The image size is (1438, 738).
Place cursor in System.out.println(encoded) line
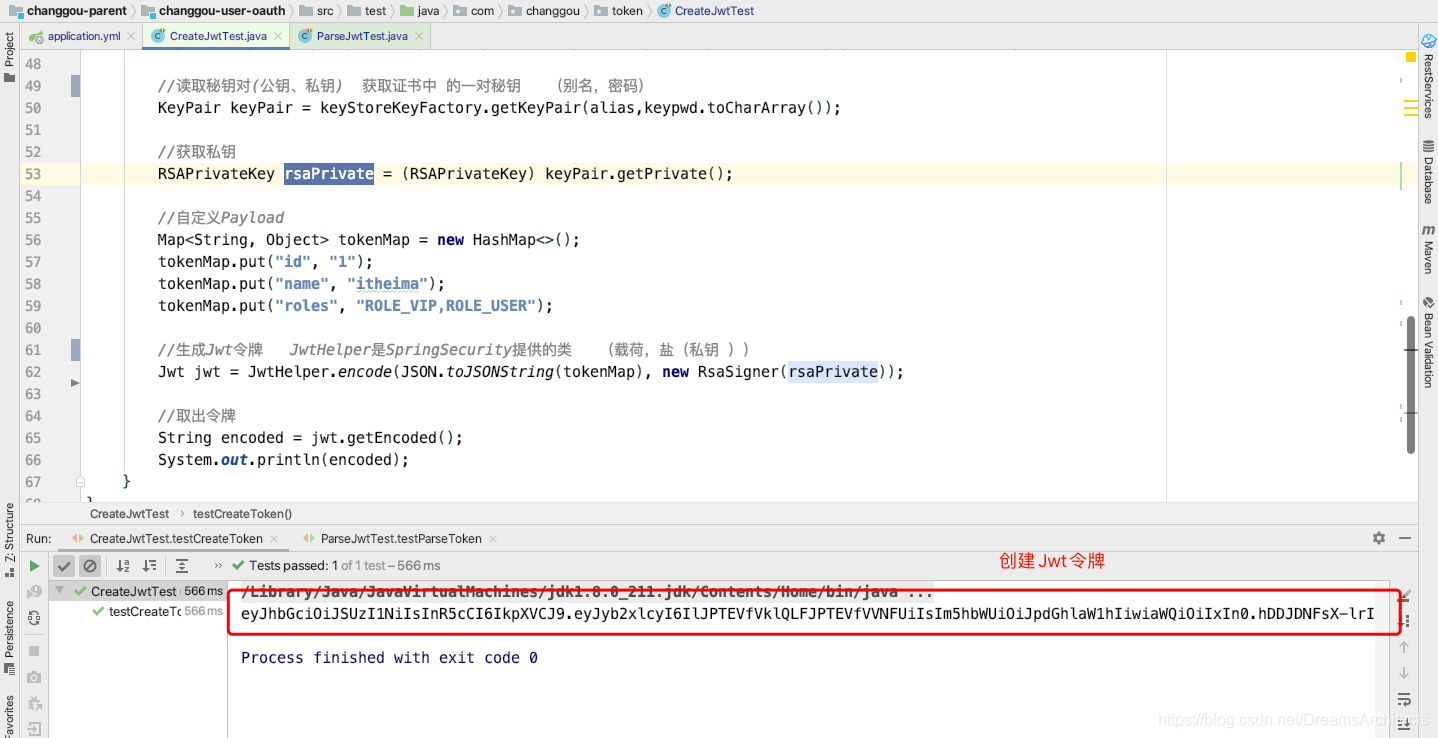(283, 460)
